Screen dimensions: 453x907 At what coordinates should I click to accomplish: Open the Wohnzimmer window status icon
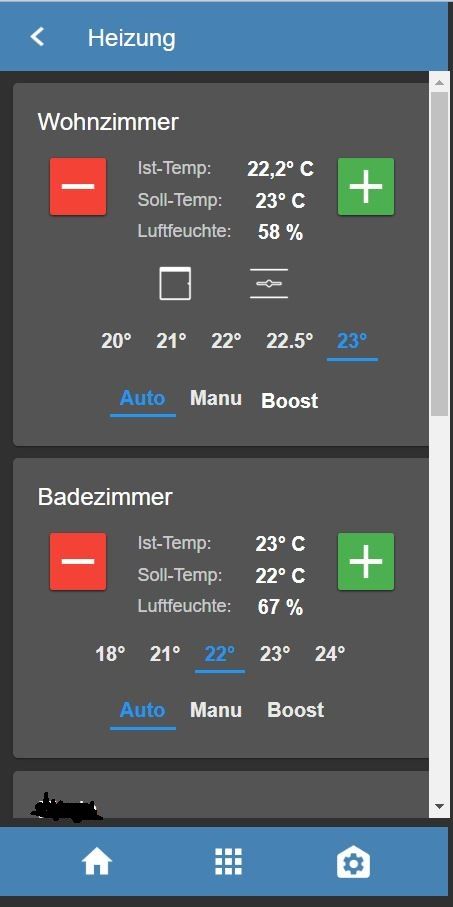pos(175,283)
